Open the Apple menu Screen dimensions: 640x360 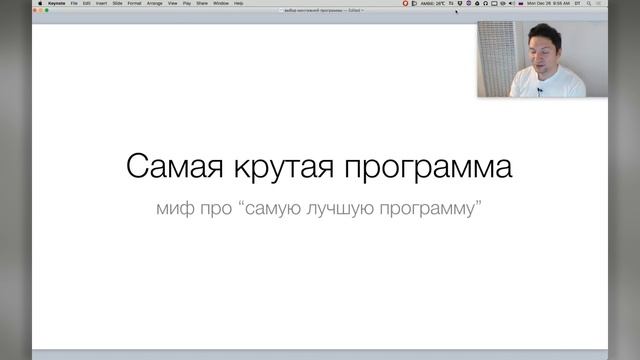[40, 3]
